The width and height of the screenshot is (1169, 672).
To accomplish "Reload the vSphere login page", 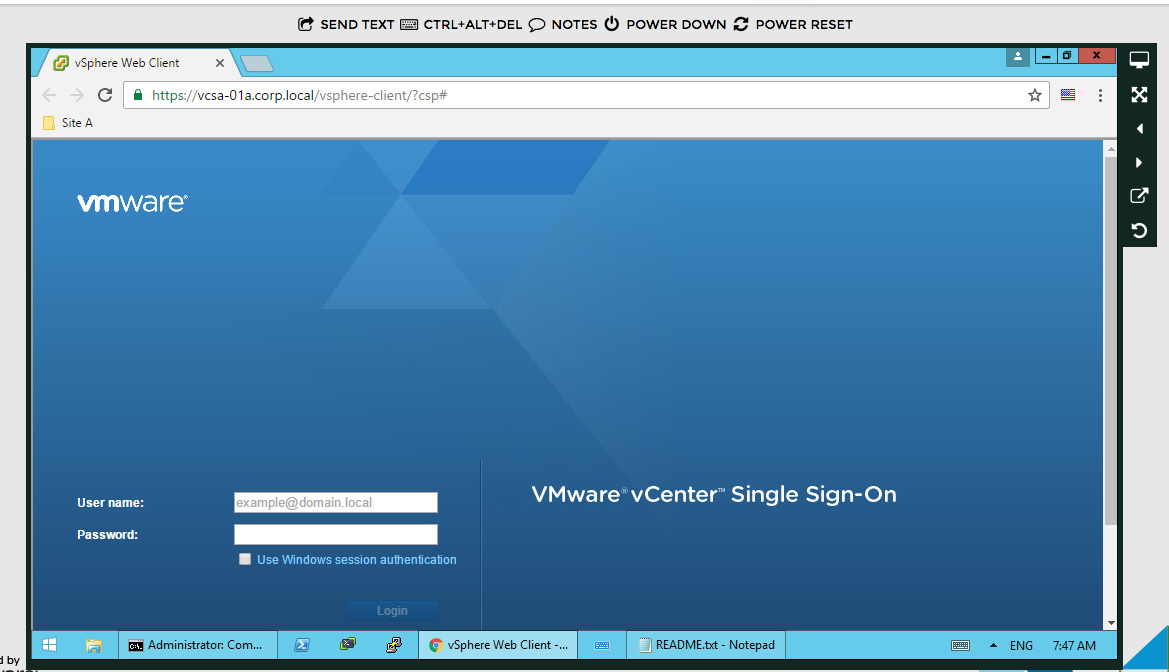I will 105,95.
